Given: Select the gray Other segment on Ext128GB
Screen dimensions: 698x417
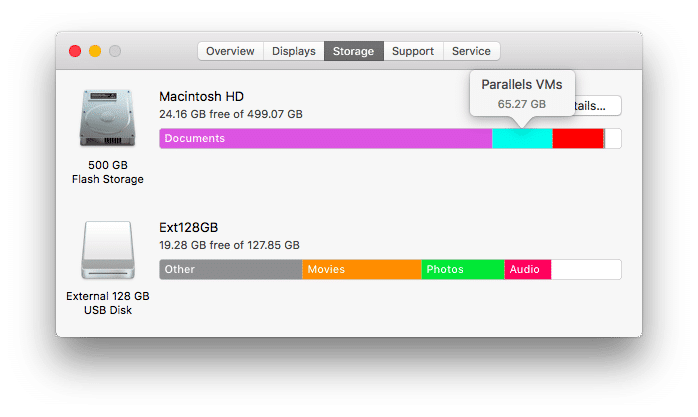Looking at the screenshot, I should pyautogui.click(x=230, y=270).
